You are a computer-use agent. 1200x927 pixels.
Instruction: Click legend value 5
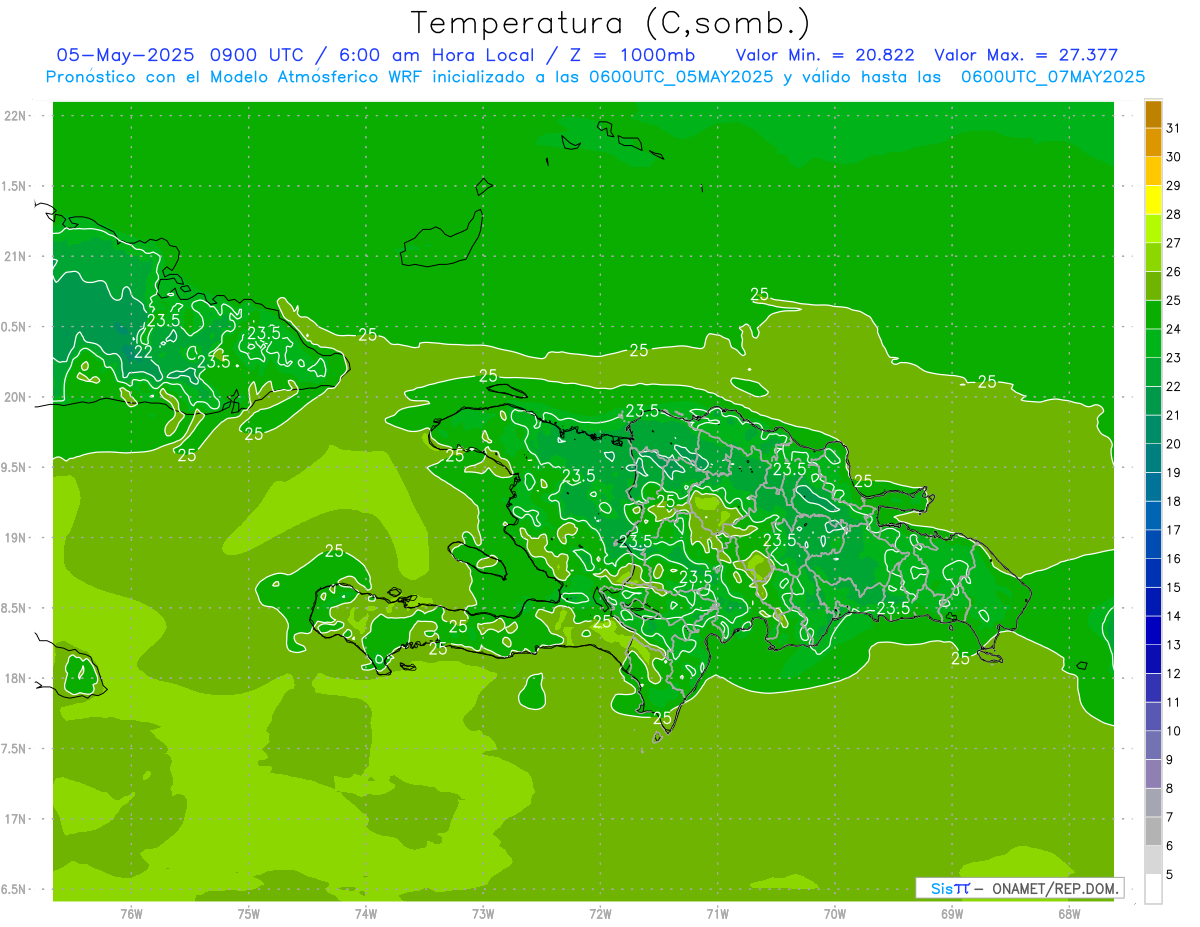click(x=1170, y=875)
